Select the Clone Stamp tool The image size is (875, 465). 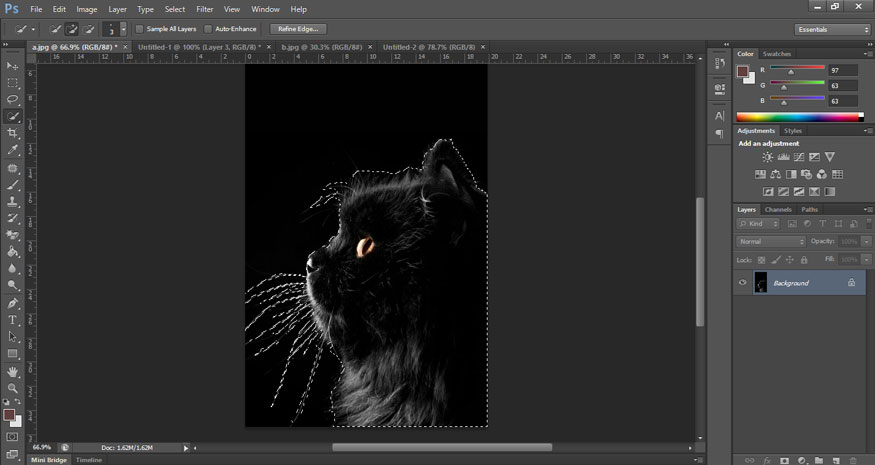[x=12, y=202]
